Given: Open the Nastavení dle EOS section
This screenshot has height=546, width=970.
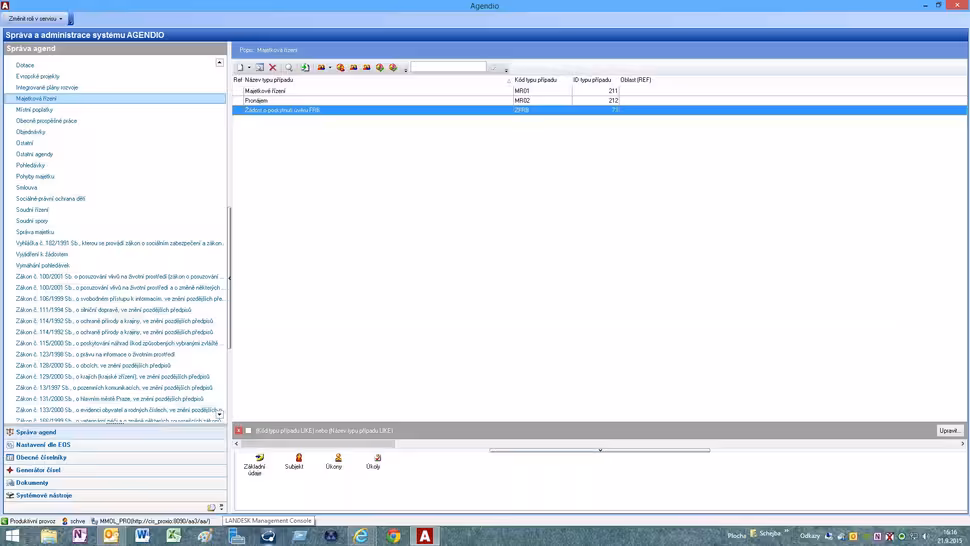Looking at the screenshot, I should 43,445.
